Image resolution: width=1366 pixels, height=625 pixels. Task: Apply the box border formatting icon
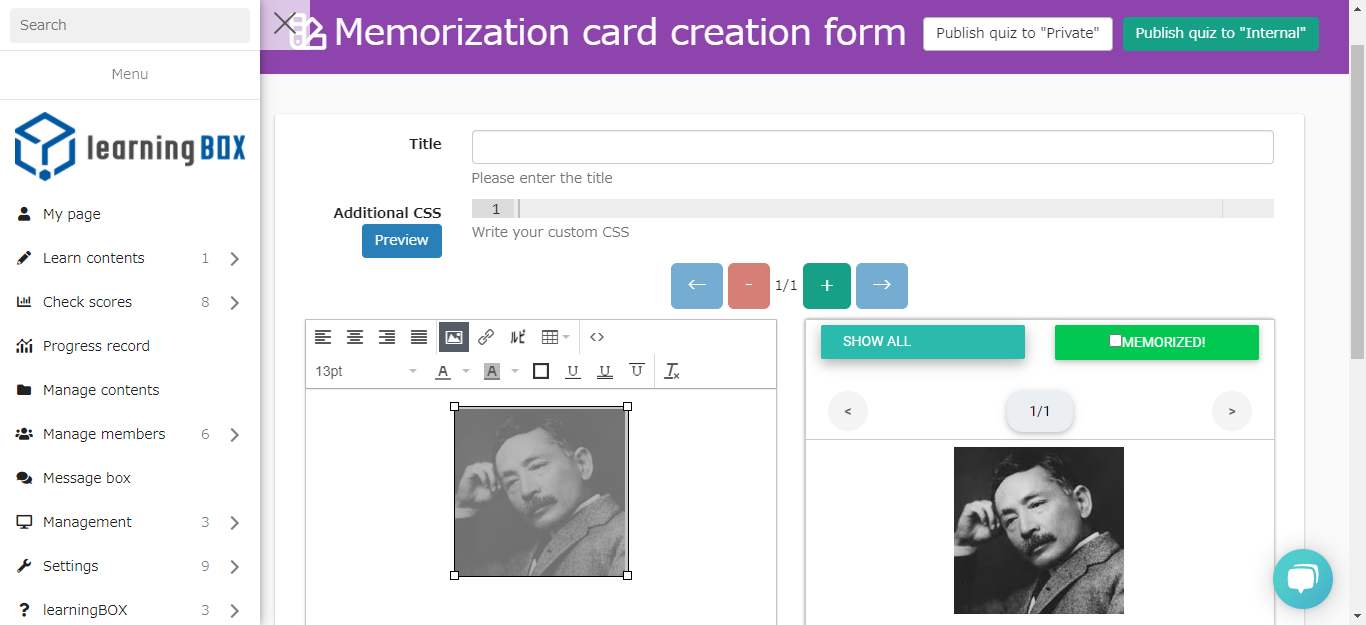click(x=541, y=371)
